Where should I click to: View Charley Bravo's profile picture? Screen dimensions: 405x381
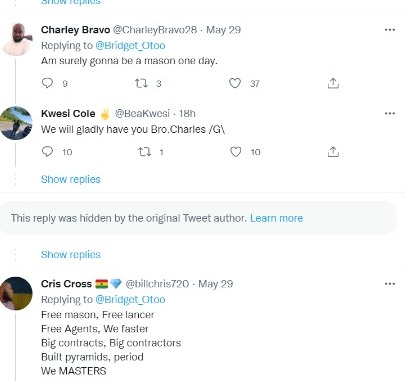17,39
